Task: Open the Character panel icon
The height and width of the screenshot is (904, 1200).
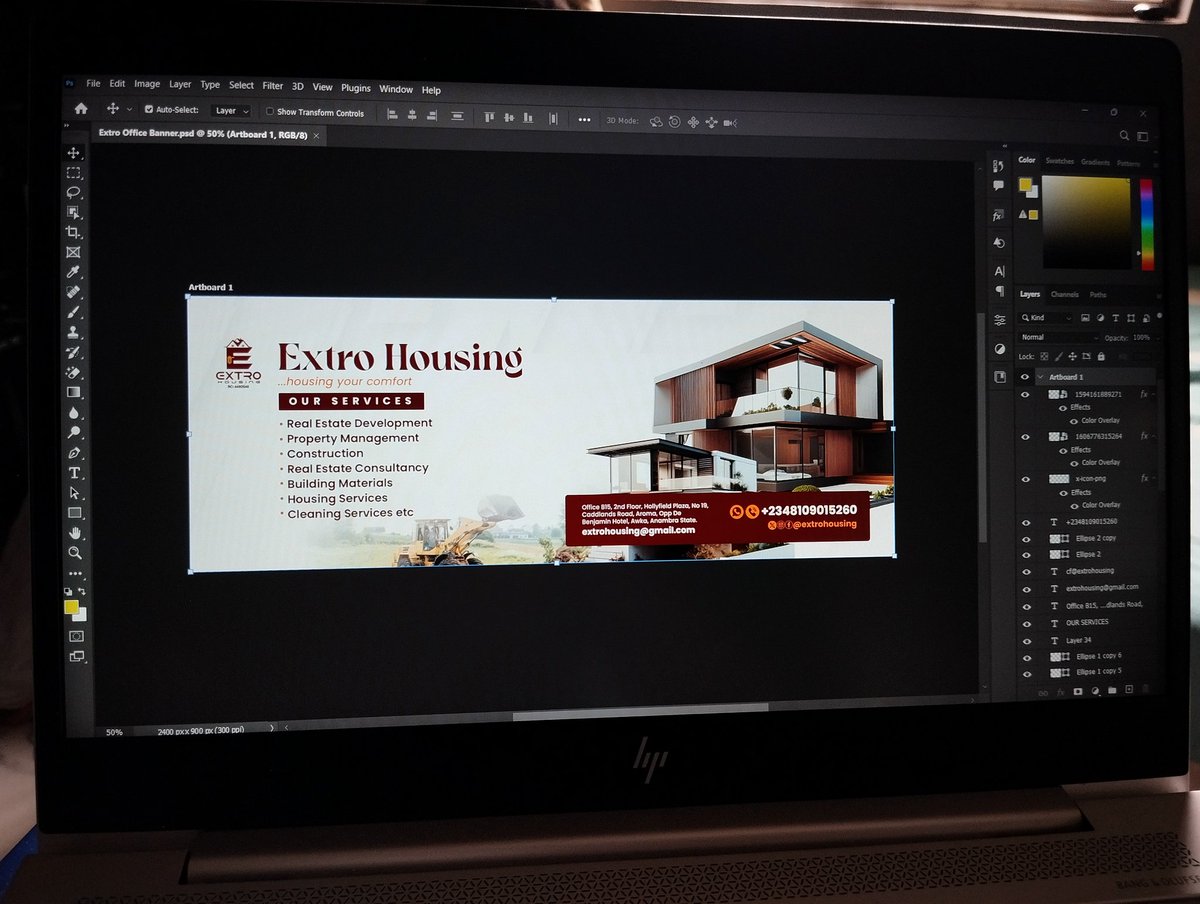Action: click(999, 271)
